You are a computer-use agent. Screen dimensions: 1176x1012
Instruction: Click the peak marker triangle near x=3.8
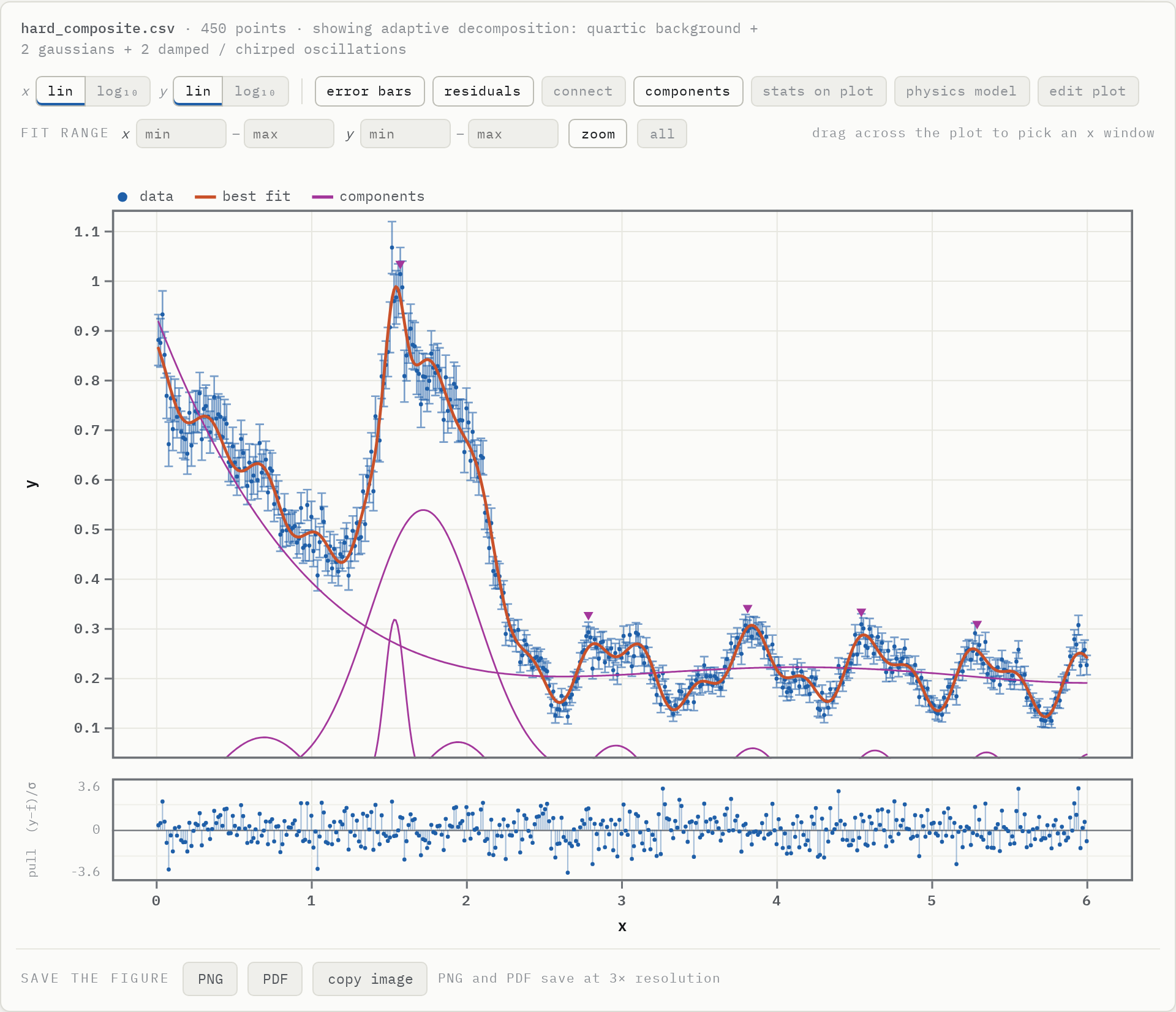point(748,609)
